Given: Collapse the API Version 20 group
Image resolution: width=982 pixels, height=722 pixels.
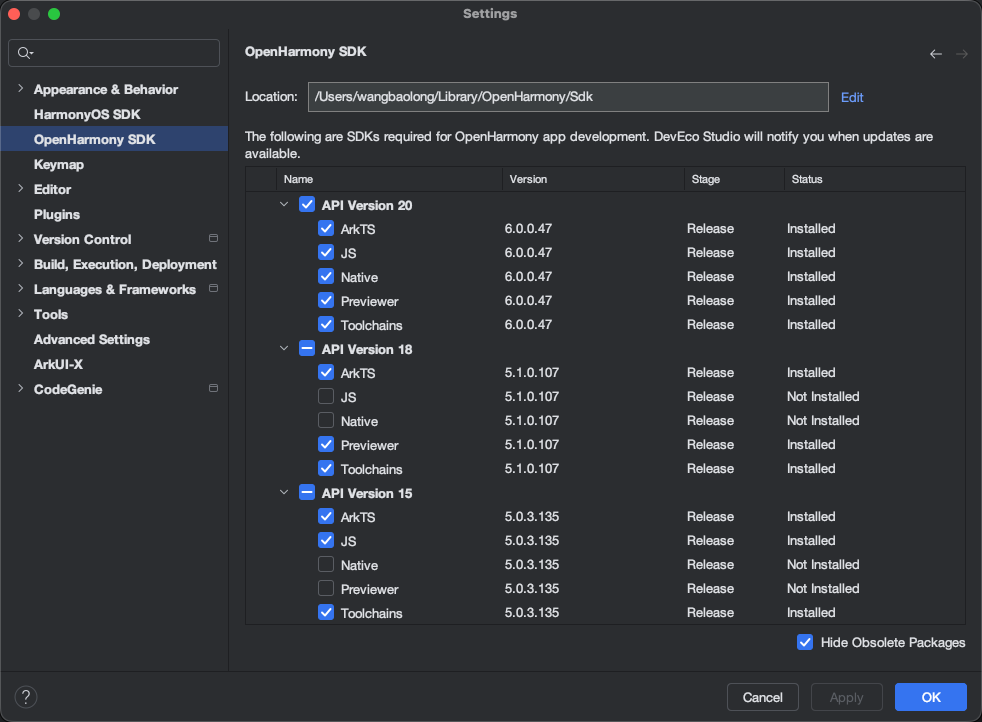Looking at the screenshot, I should [284, 205].
